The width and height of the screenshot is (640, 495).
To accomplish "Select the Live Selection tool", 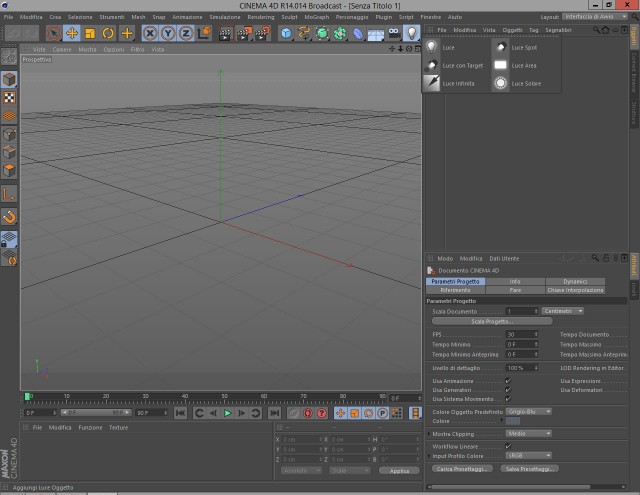I will (54, 33).
